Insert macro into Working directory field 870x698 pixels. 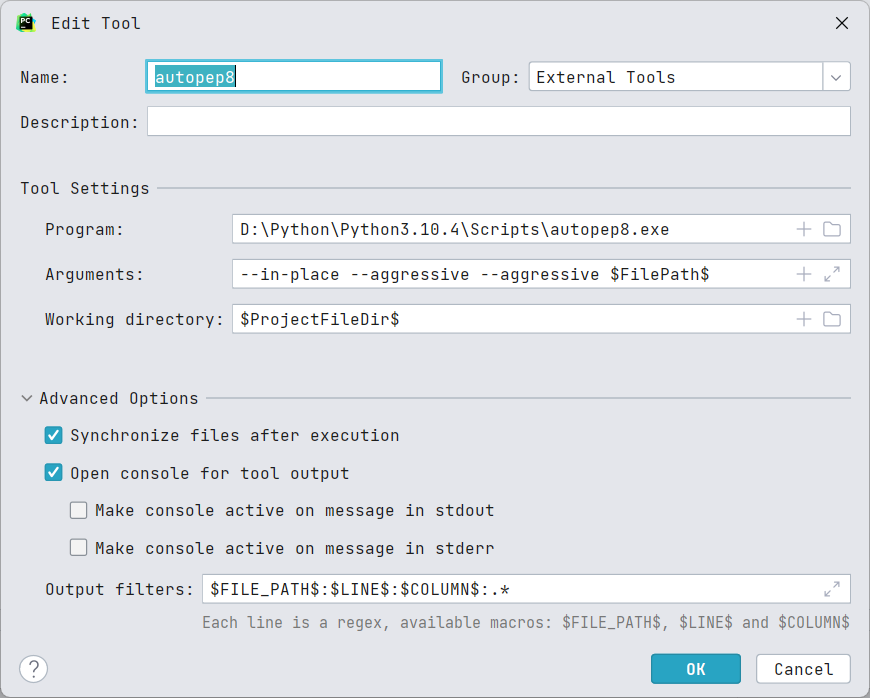click(x=803, y=319)
